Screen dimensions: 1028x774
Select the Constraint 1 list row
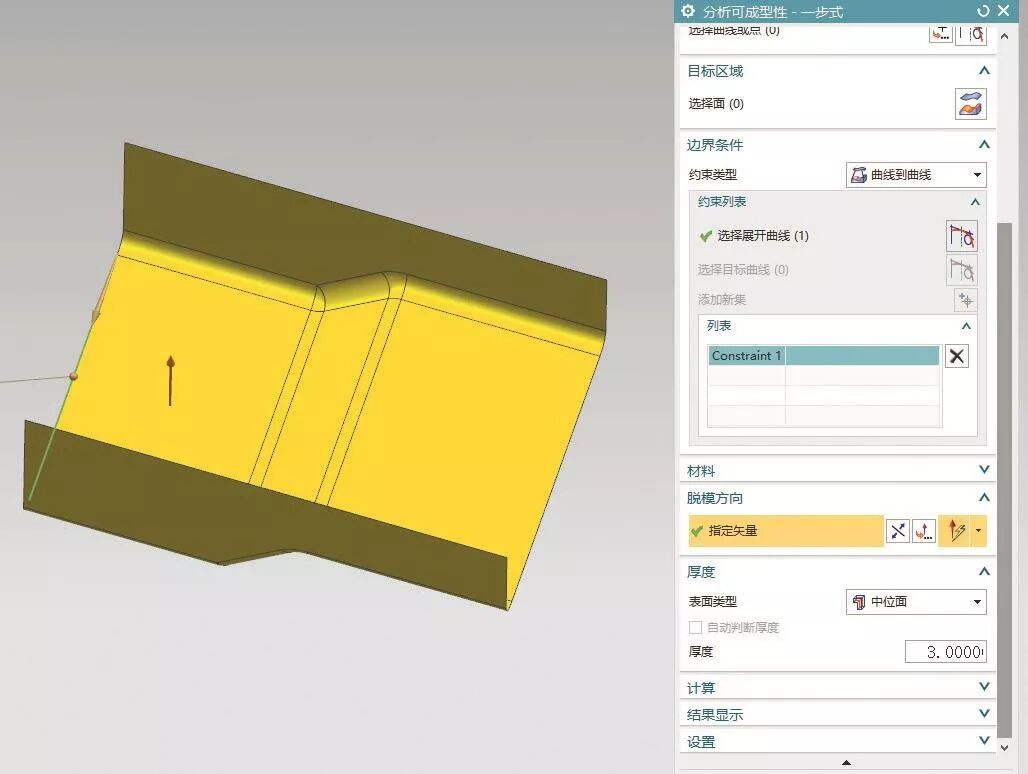[x=823, y=356]
